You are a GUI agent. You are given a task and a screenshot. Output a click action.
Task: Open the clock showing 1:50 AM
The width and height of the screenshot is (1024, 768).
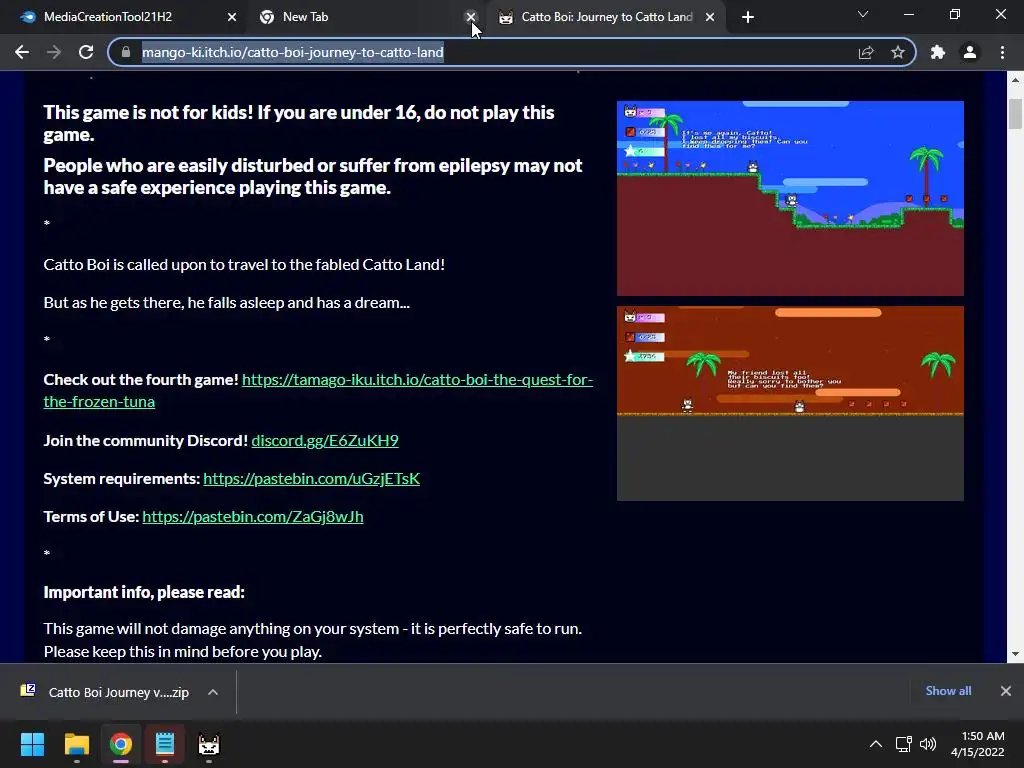pos(977,744)
